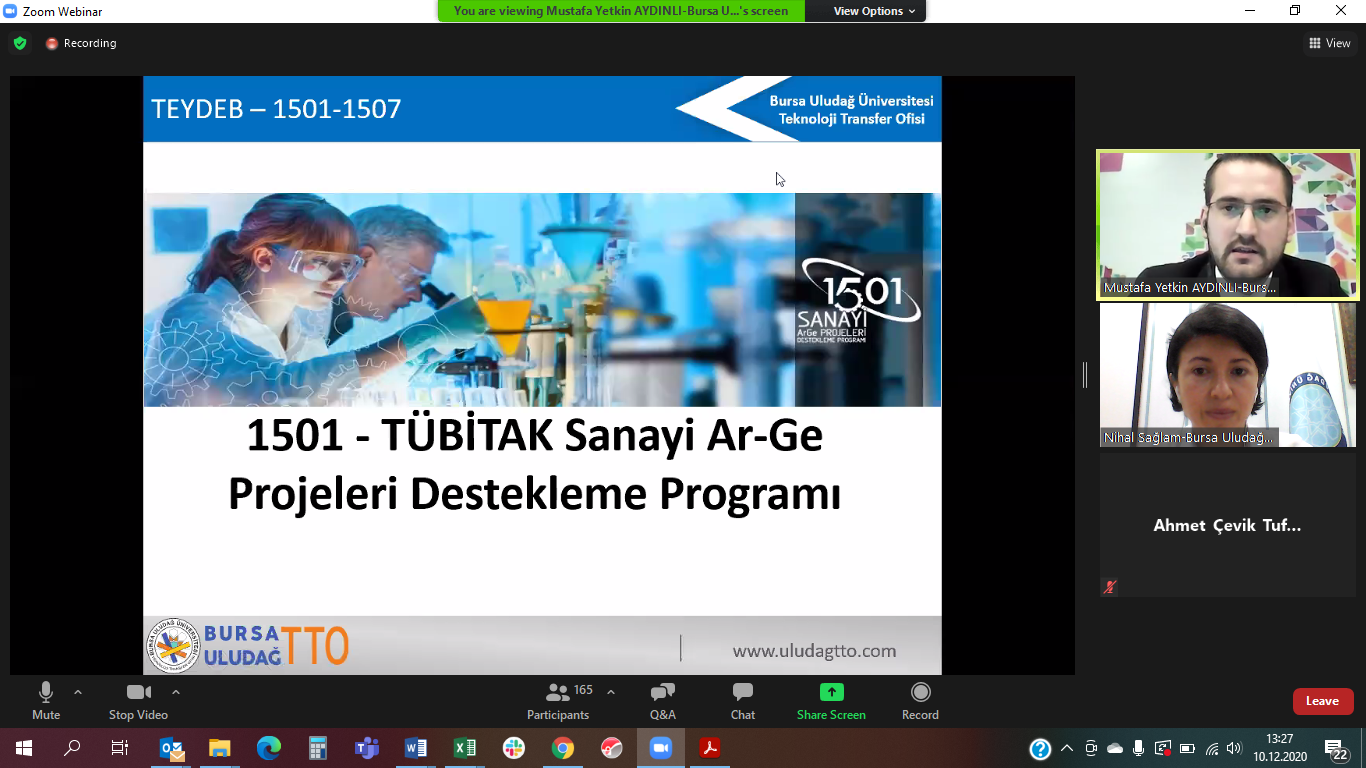Open Calculator from the taskbar

(318, 748)
